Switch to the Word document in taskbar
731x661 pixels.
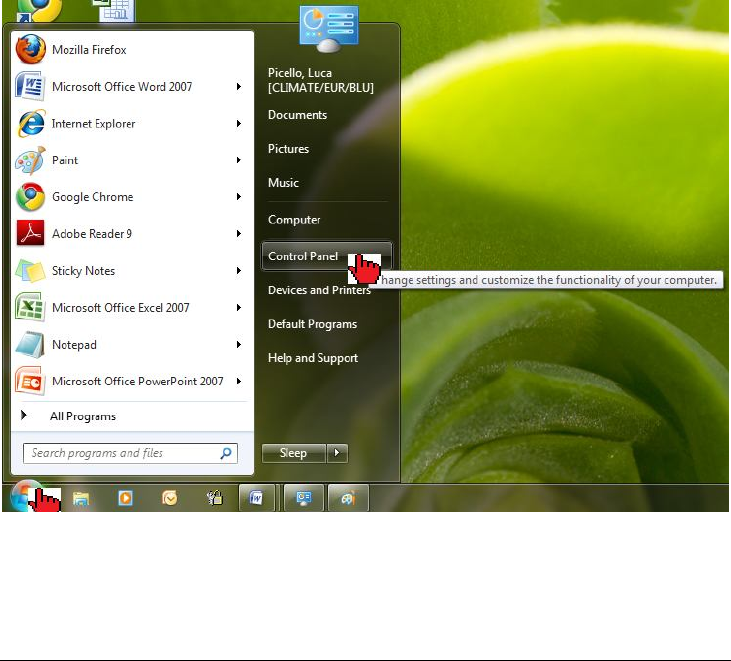tap(256, 498)
